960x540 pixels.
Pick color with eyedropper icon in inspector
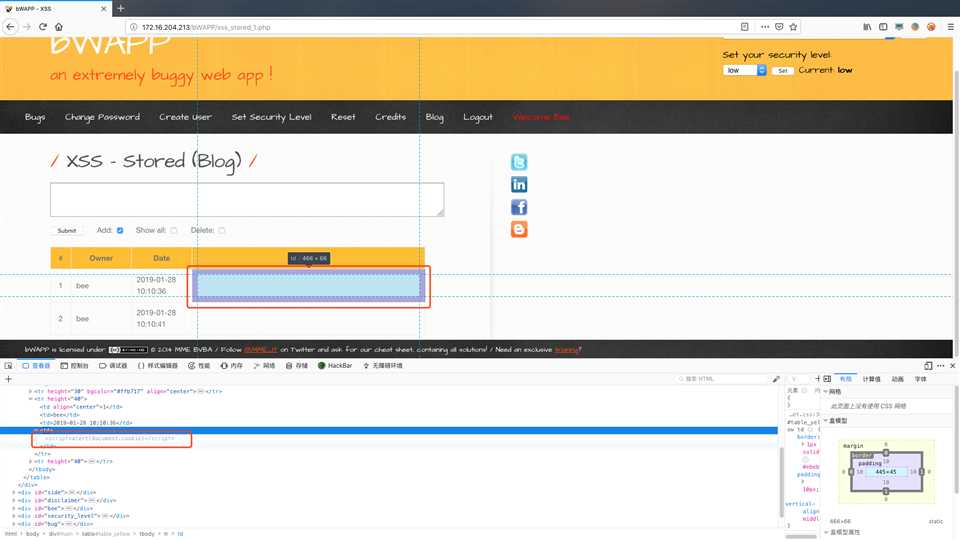coord(776,379)
